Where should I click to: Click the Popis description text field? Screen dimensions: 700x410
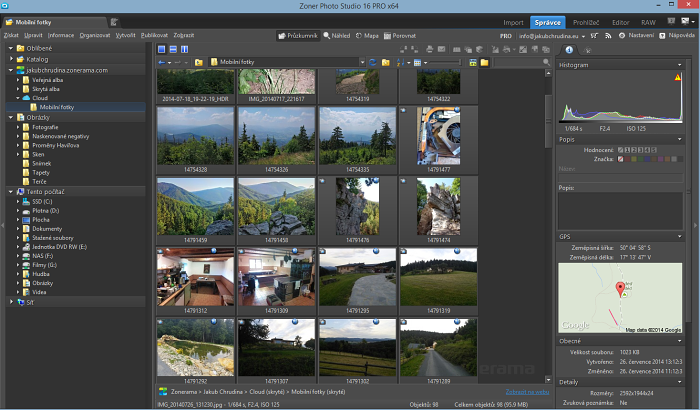pos(621,211)
